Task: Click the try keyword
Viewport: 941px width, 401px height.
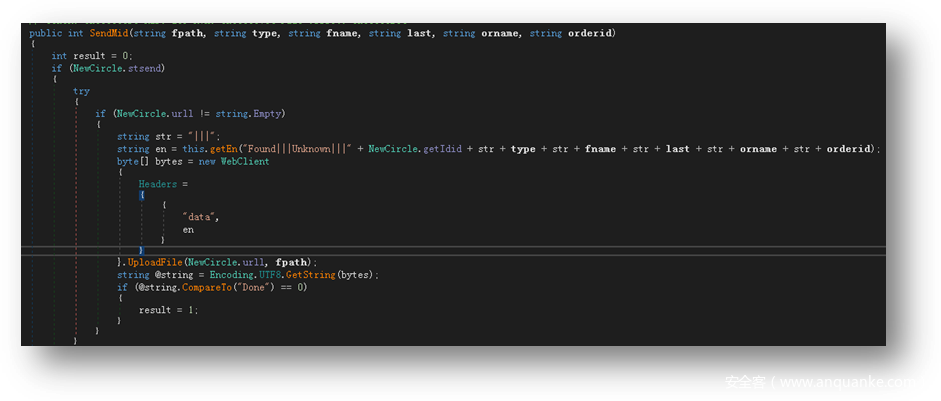Action: click(81, 91)
